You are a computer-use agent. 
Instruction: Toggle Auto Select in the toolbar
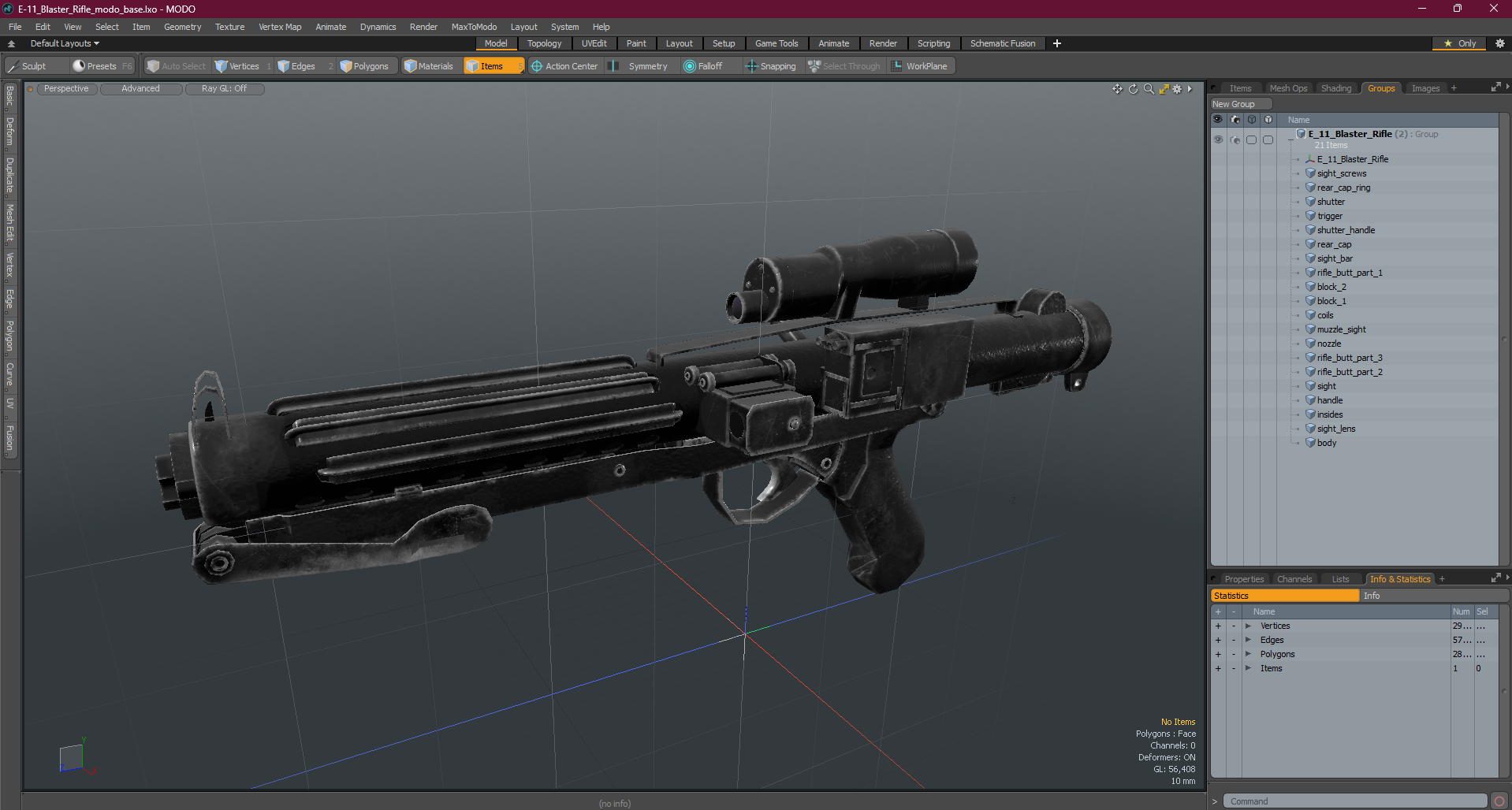(177, 66)
